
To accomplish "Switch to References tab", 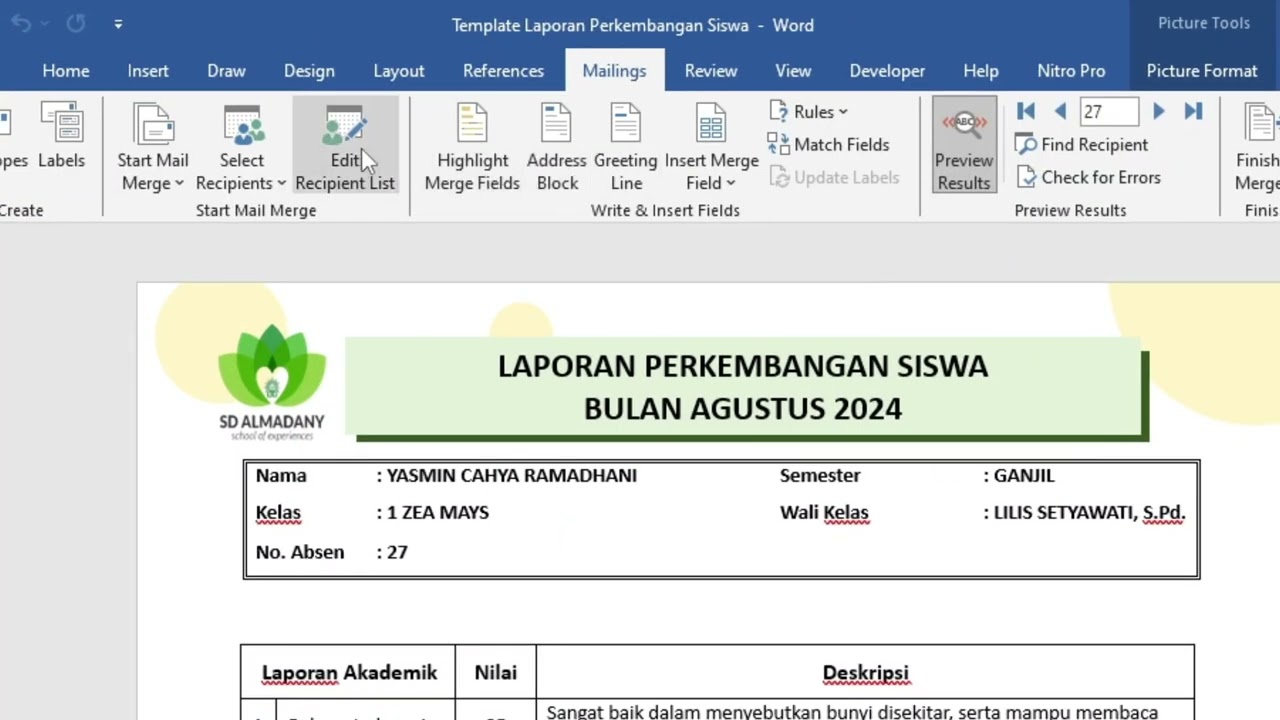I will coord(503,71).
